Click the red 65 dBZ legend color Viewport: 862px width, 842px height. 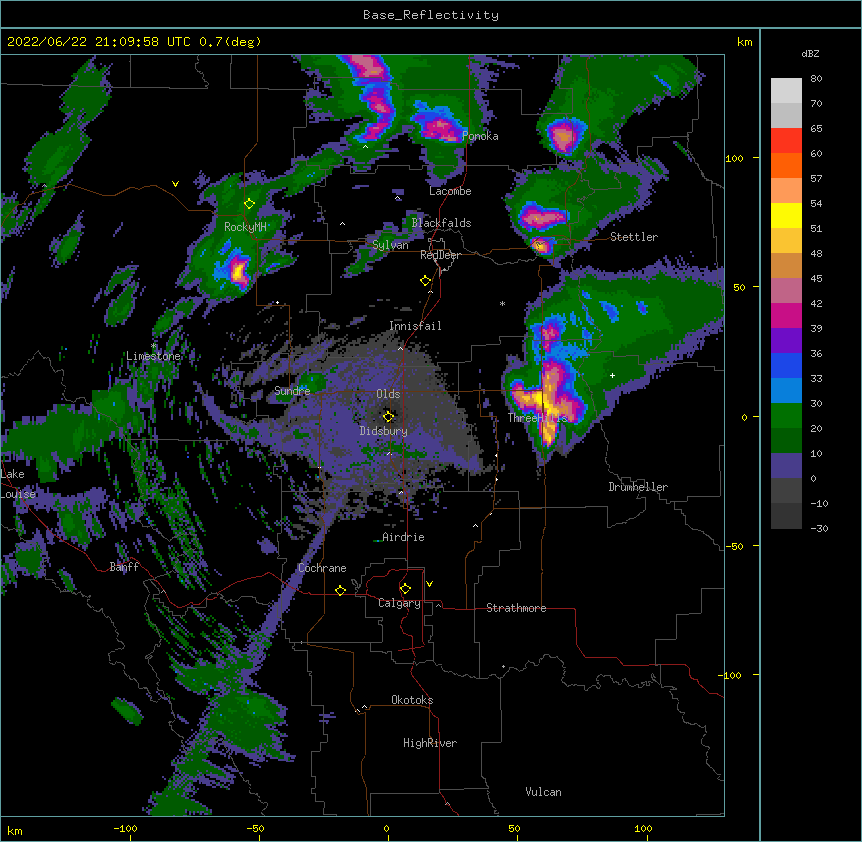tap(786, 141)
